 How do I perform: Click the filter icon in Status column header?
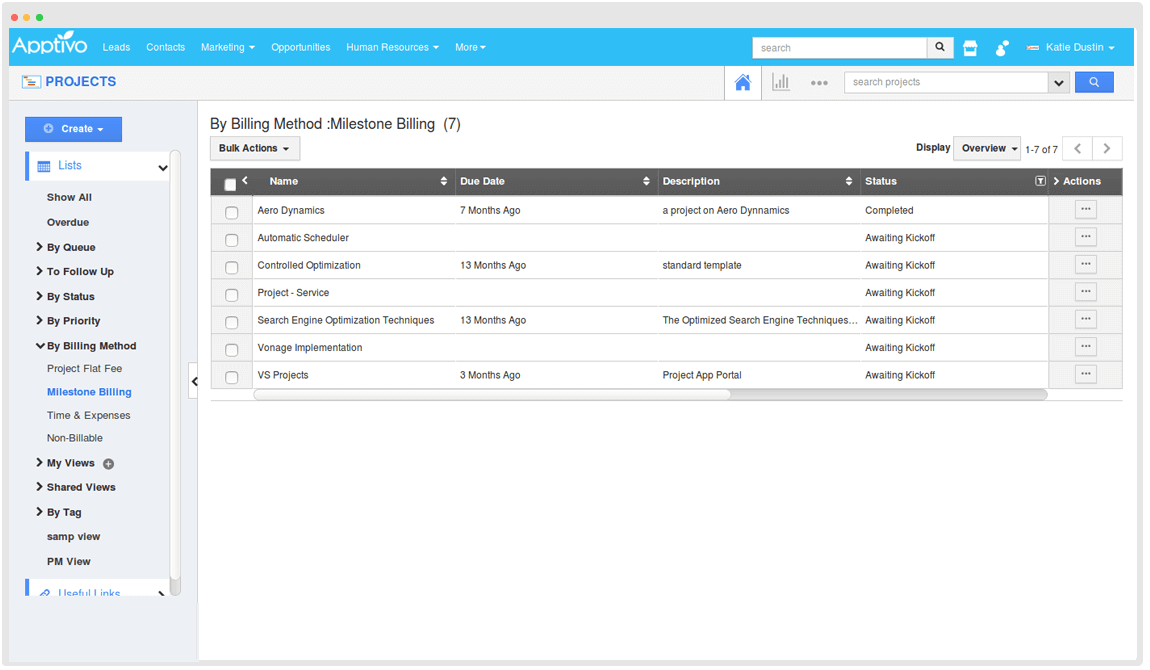point(1040,181)
